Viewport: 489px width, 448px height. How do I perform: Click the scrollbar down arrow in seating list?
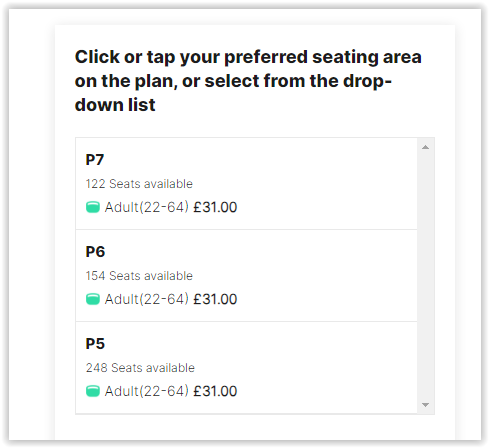(x=425, y=405)
